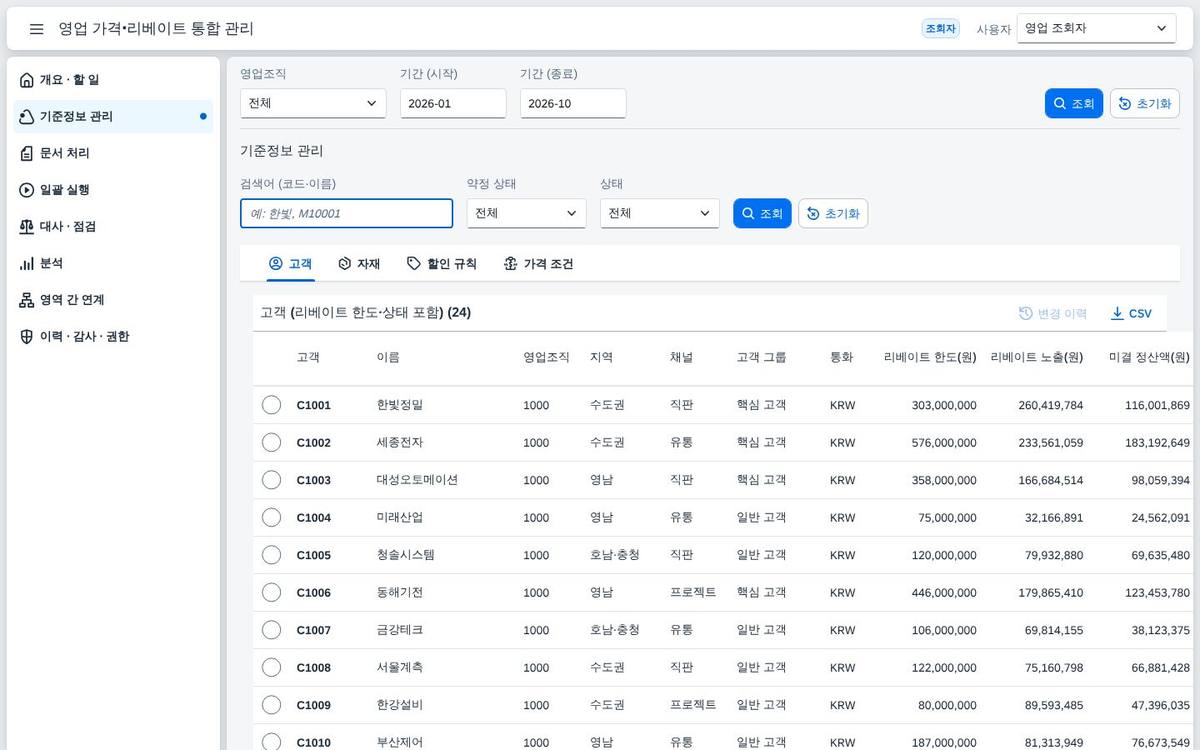Click the tag icon on 할인 규칙 tab

pos(414,264)
